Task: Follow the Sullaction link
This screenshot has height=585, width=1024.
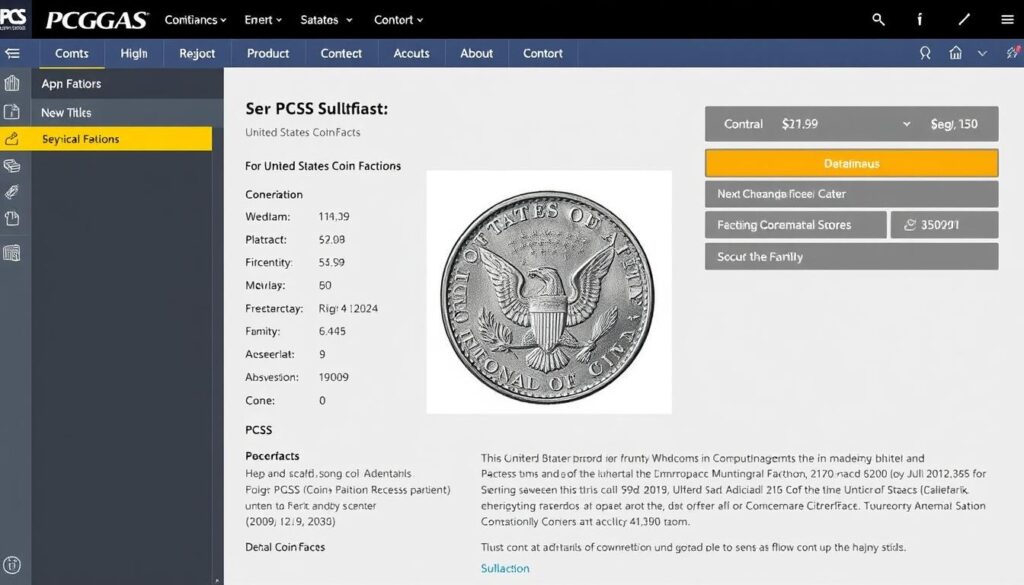Action: 505,568
